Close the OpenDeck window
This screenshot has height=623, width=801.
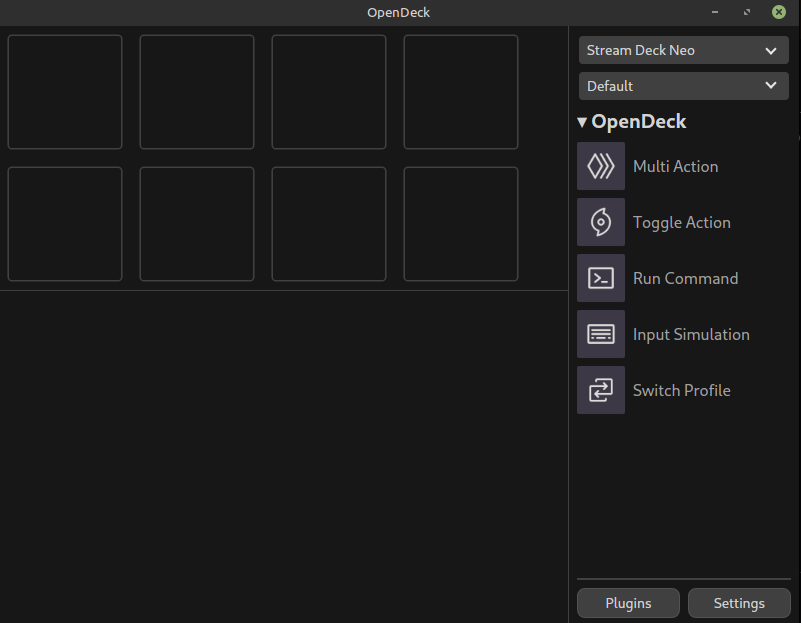pos(779,12)
